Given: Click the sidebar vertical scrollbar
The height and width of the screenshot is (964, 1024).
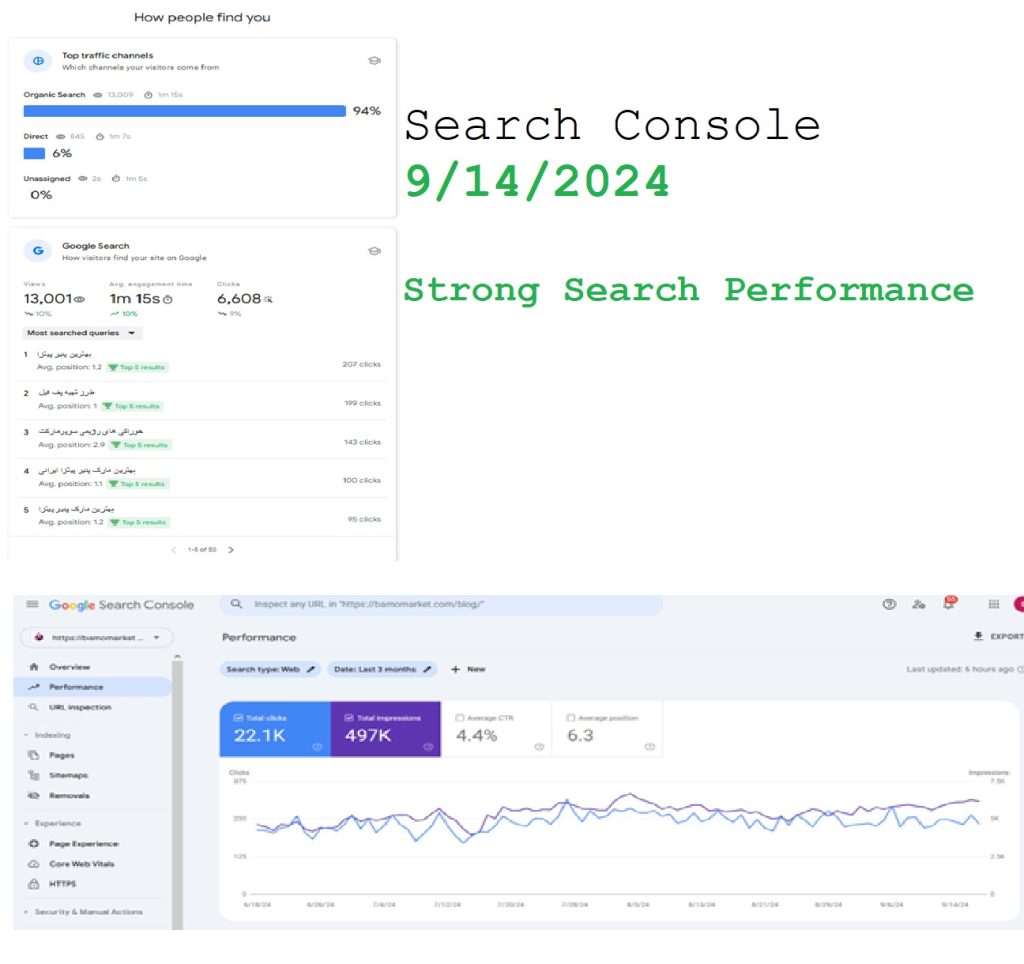Looking at the screenshot, I should coord(177,793).
